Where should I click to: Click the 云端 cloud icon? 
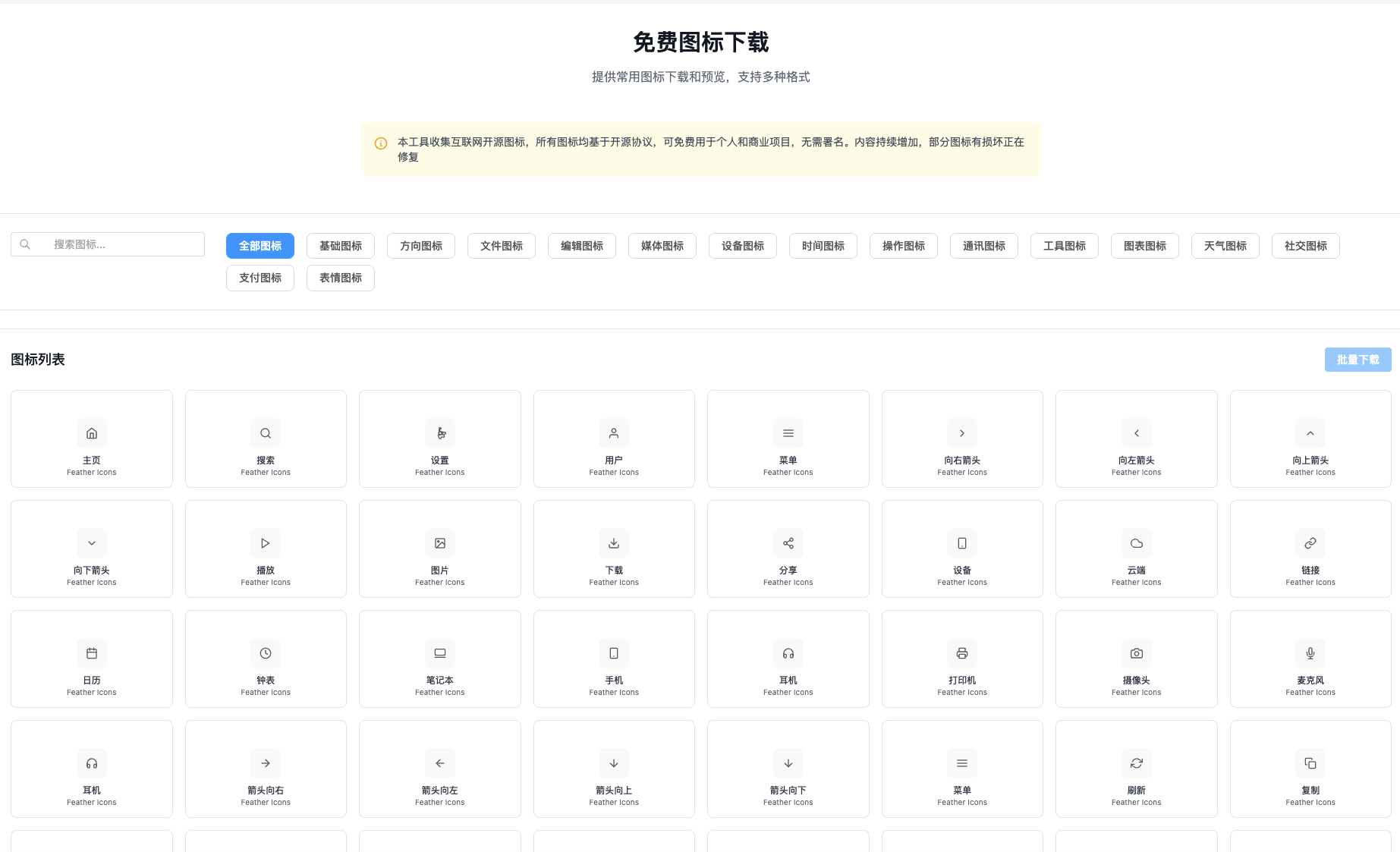(x=1137, y=543)
